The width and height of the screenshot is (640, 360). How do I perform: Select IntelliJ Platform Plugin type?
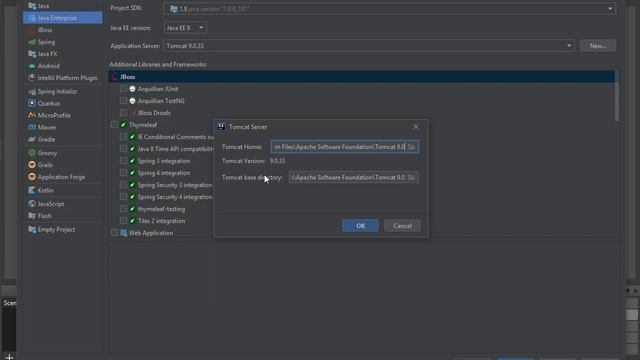point(67,78)
